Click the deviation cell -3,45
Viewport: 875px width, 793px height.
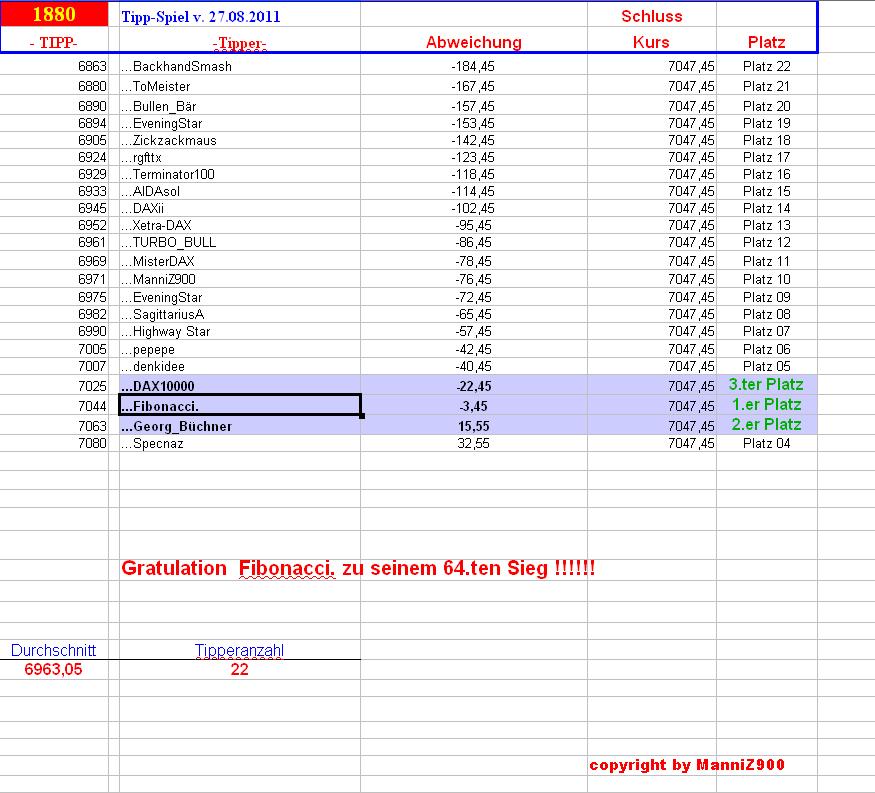click(x=473, y=406)
